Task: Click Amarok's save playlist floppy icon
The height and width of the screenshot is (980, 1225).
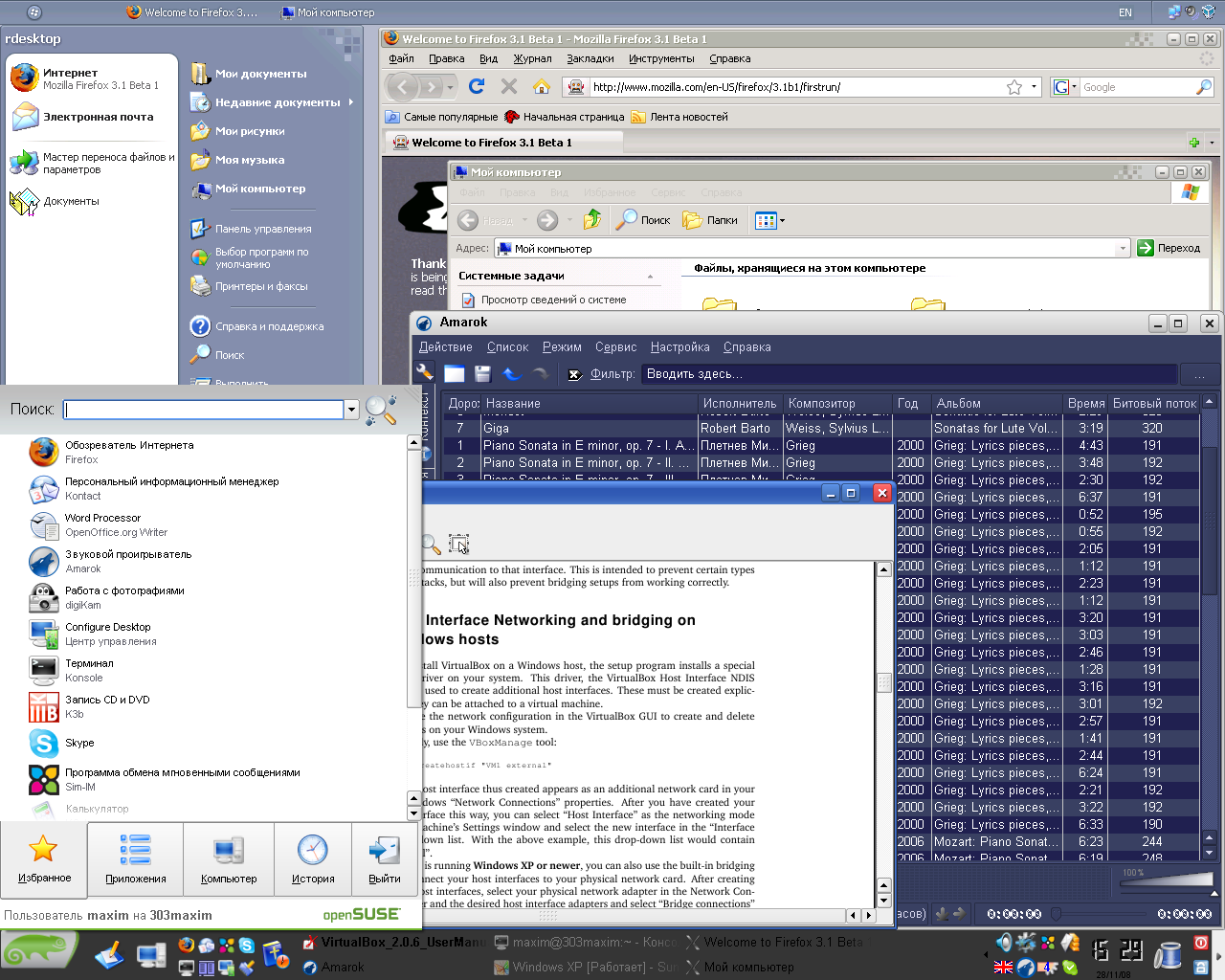Action: (482, 373)
